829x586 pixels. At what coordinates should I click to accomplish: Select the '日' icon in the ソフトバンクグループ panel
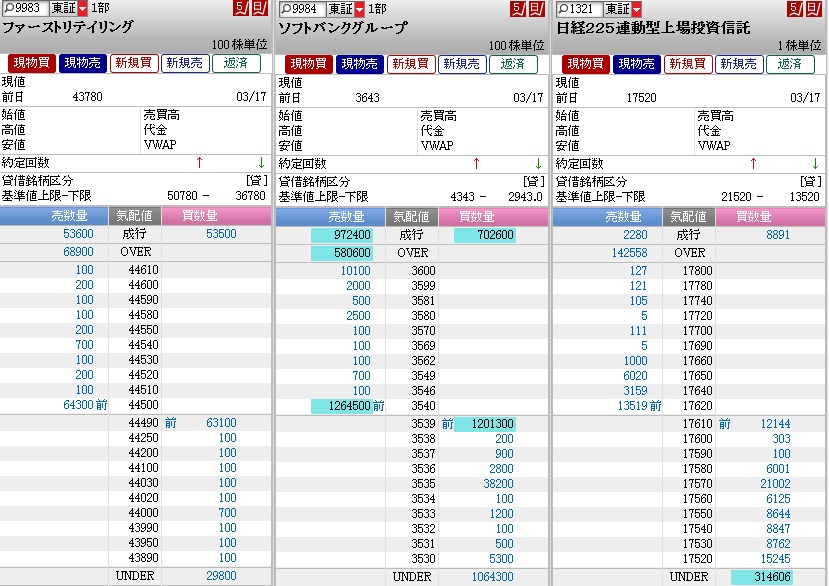(534, 9)
